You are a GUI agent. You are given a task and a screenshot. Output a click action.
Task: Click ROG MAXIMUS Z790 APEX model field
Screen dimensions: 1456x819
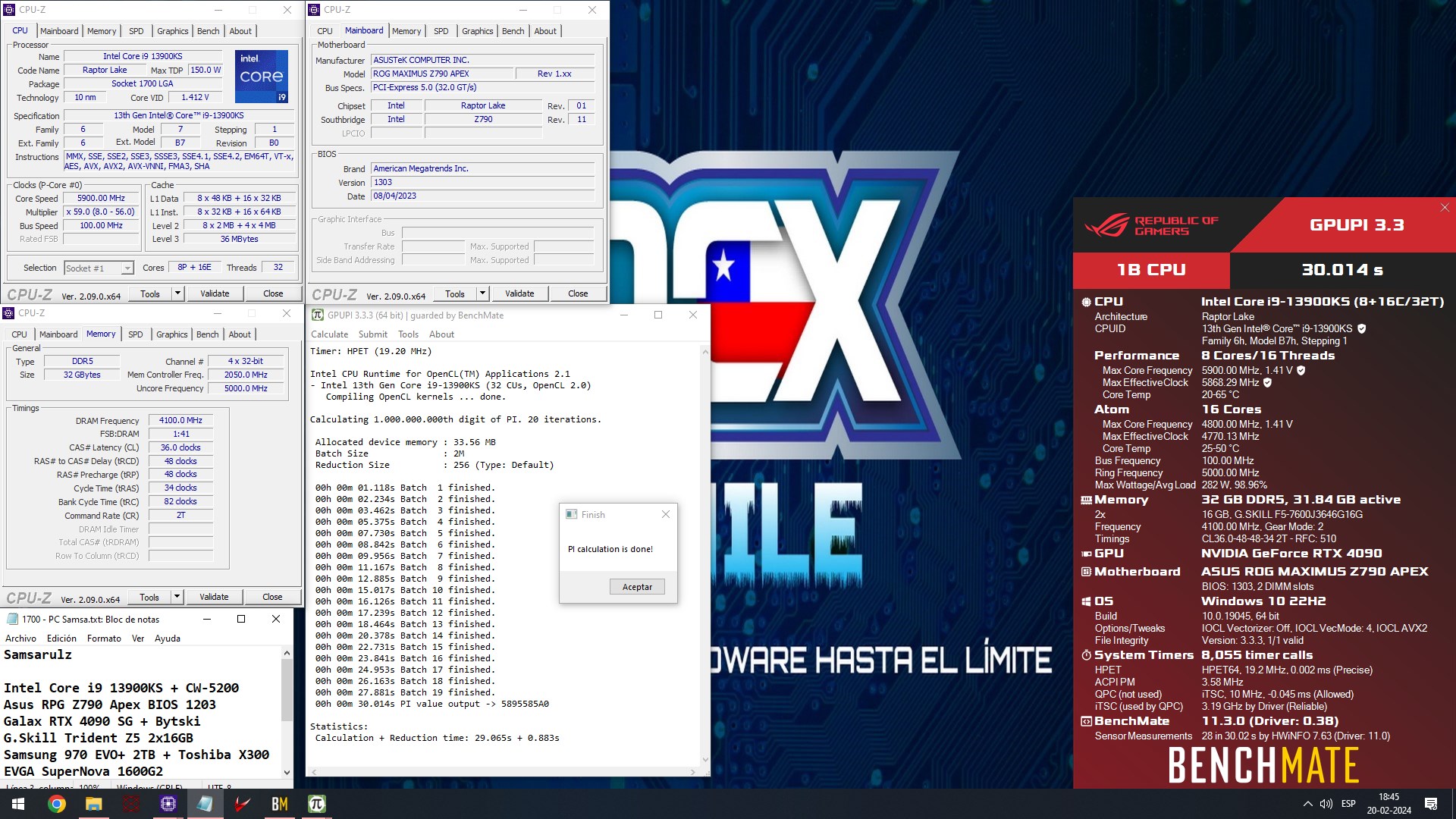coord(442,74)
